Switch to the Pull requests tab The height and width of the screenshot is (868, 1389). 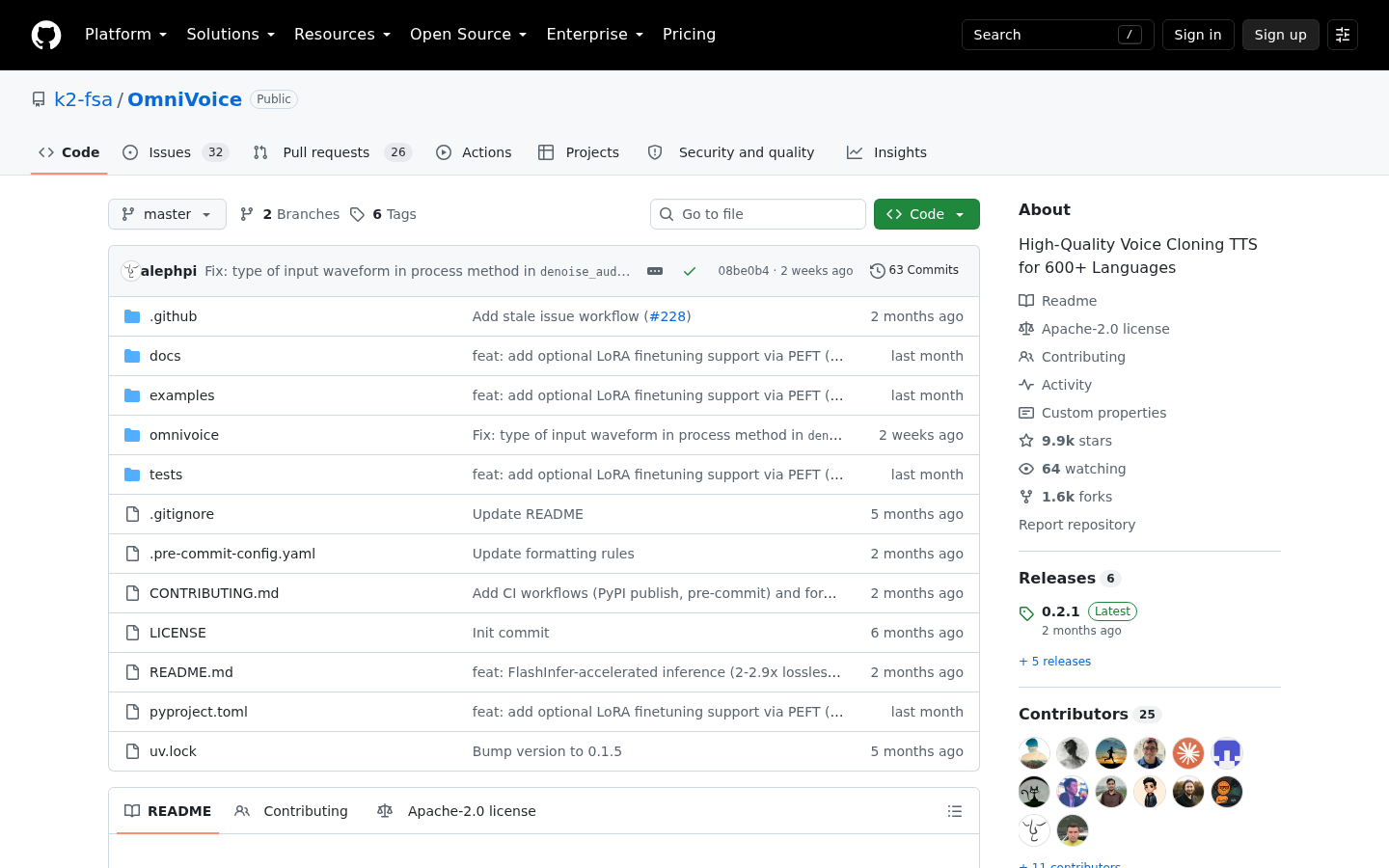(333, 152)
